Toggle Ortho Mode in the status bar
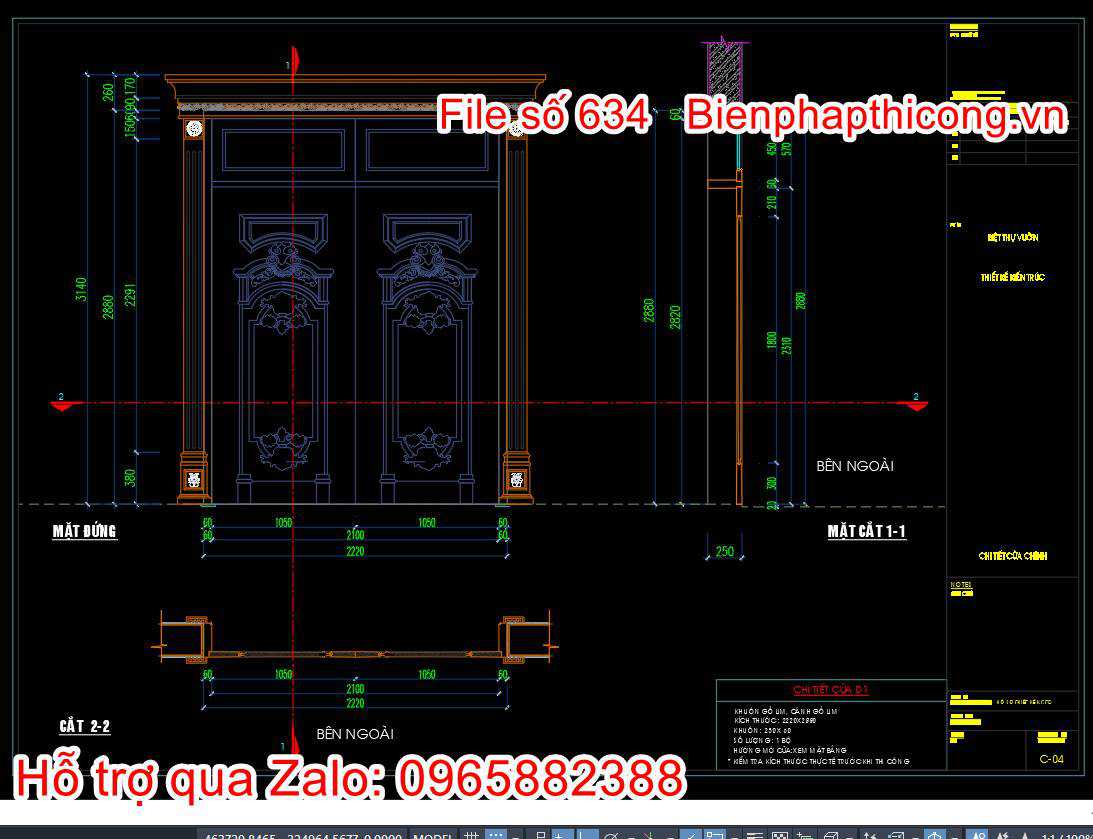1093x839 pixels. pyautogui.click(x=587, y=834)
